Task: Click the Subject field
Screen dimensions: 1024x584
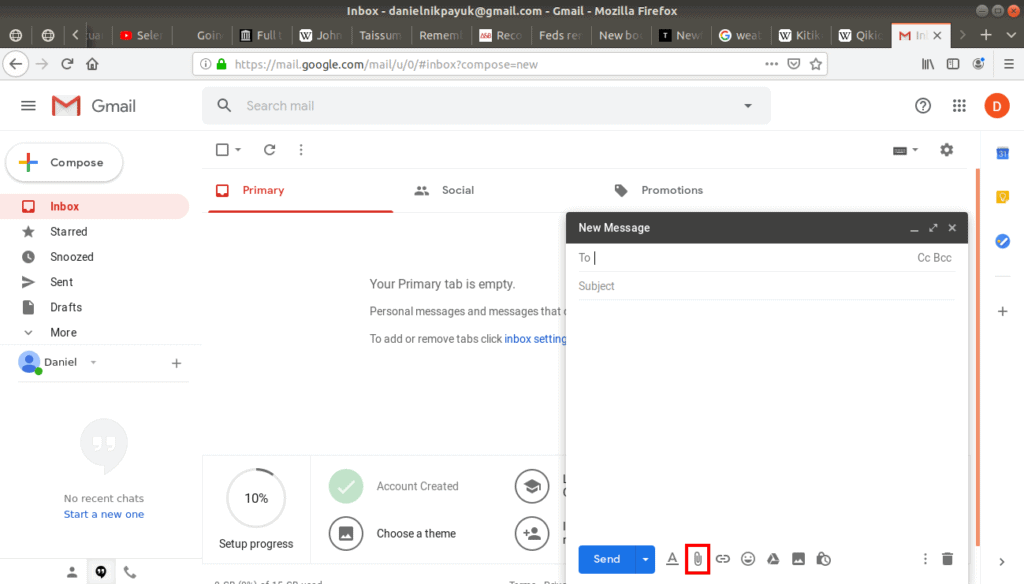Action: (766, 286)
